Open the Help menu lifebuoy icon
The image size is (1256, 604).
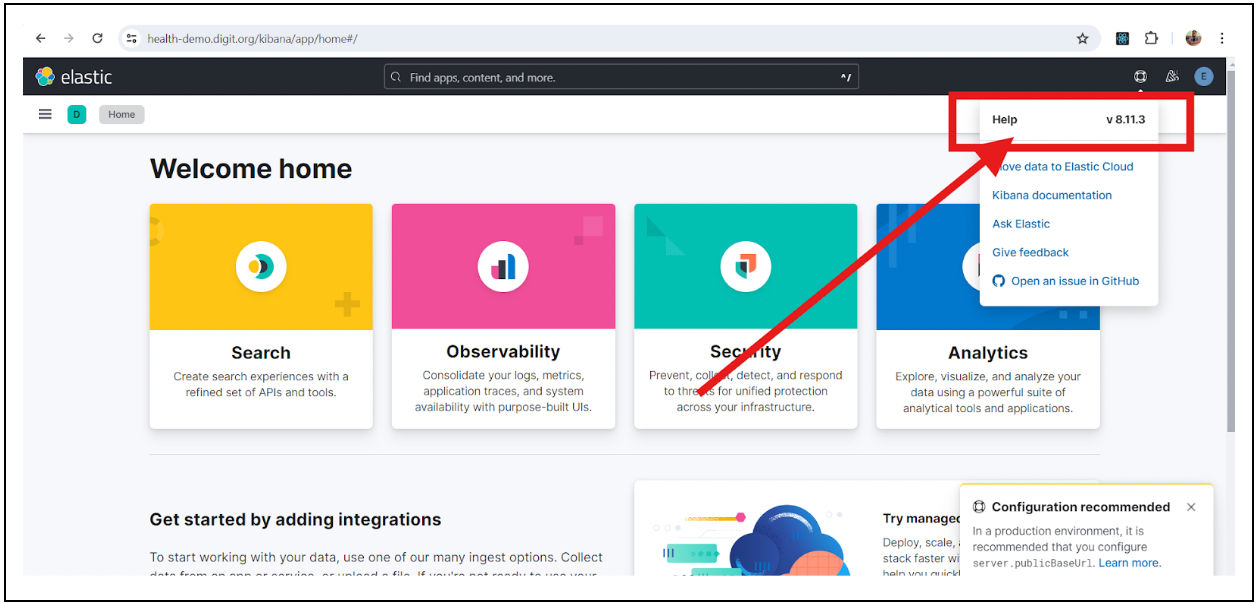coord(1140,77)
